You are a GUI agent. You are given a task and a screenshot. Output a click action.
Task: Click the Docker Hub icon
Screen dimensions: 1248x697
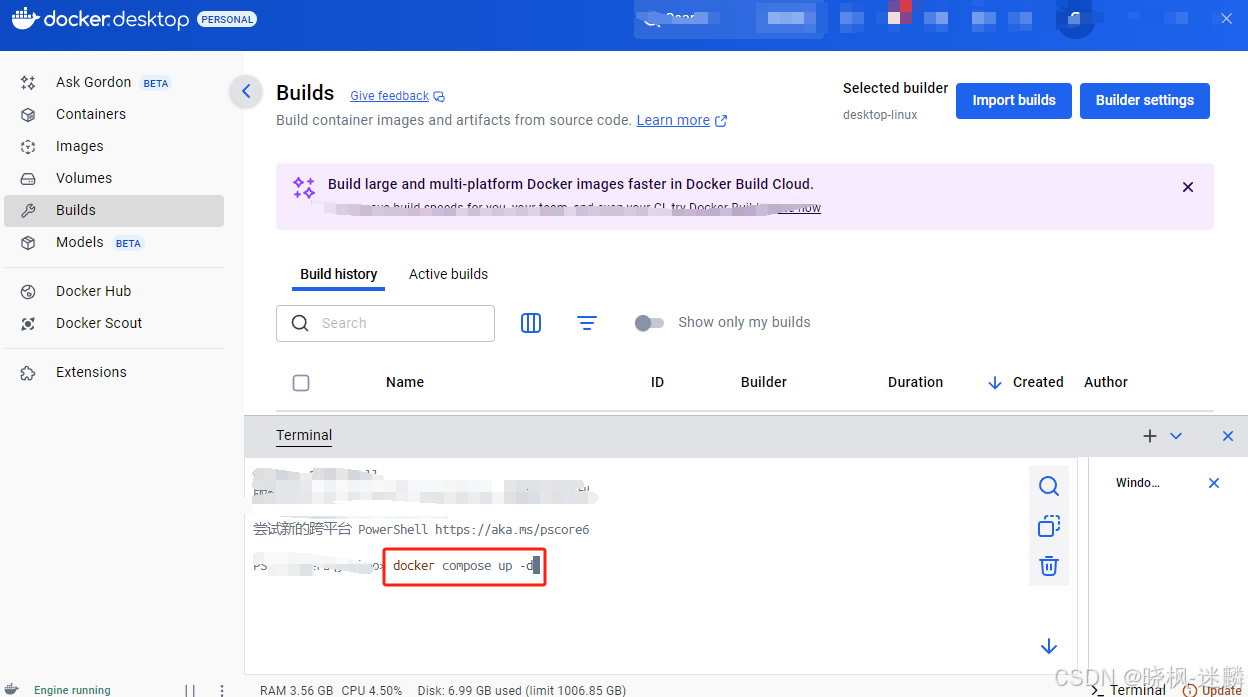pos(28,292)
